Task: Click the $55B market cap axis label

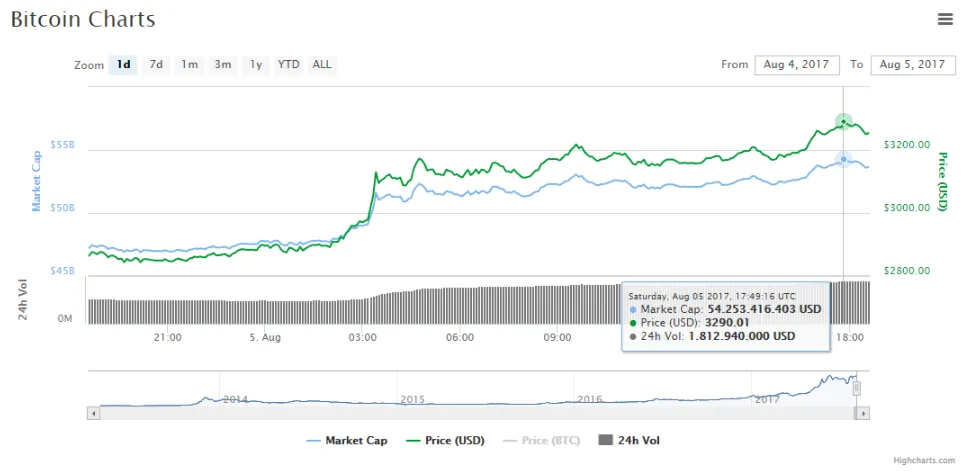Action: pos(62,144)
